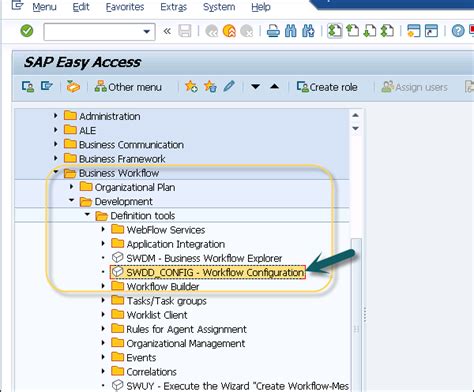Viewport: 474px width, 392px height.
Task: Select SWDD_CONFIG - Workflow Configuration item
Action: pyautogui.click(x=208, y=272)
